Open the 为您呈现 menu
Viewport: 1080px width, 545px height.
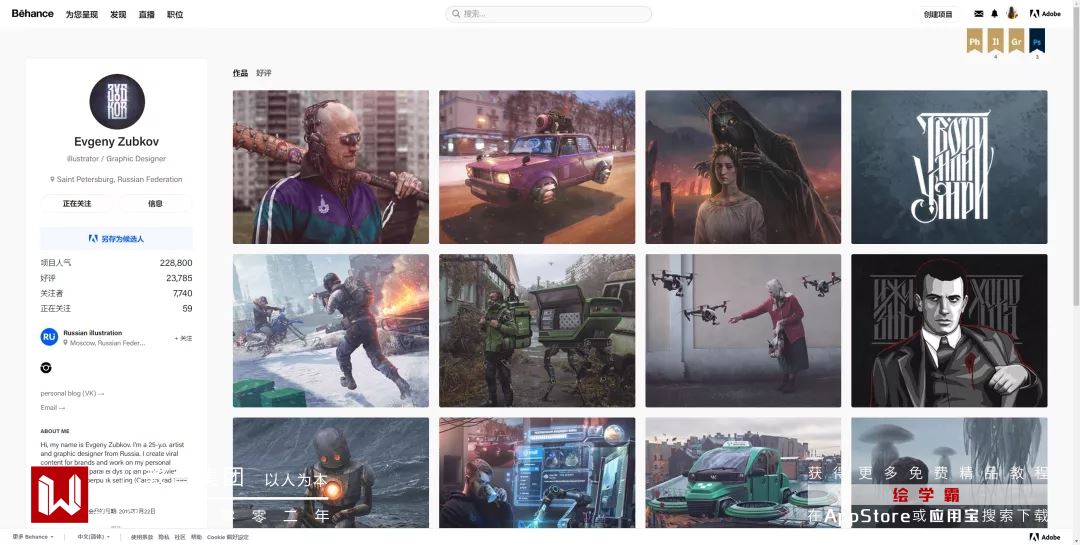(x=81, y=14)
